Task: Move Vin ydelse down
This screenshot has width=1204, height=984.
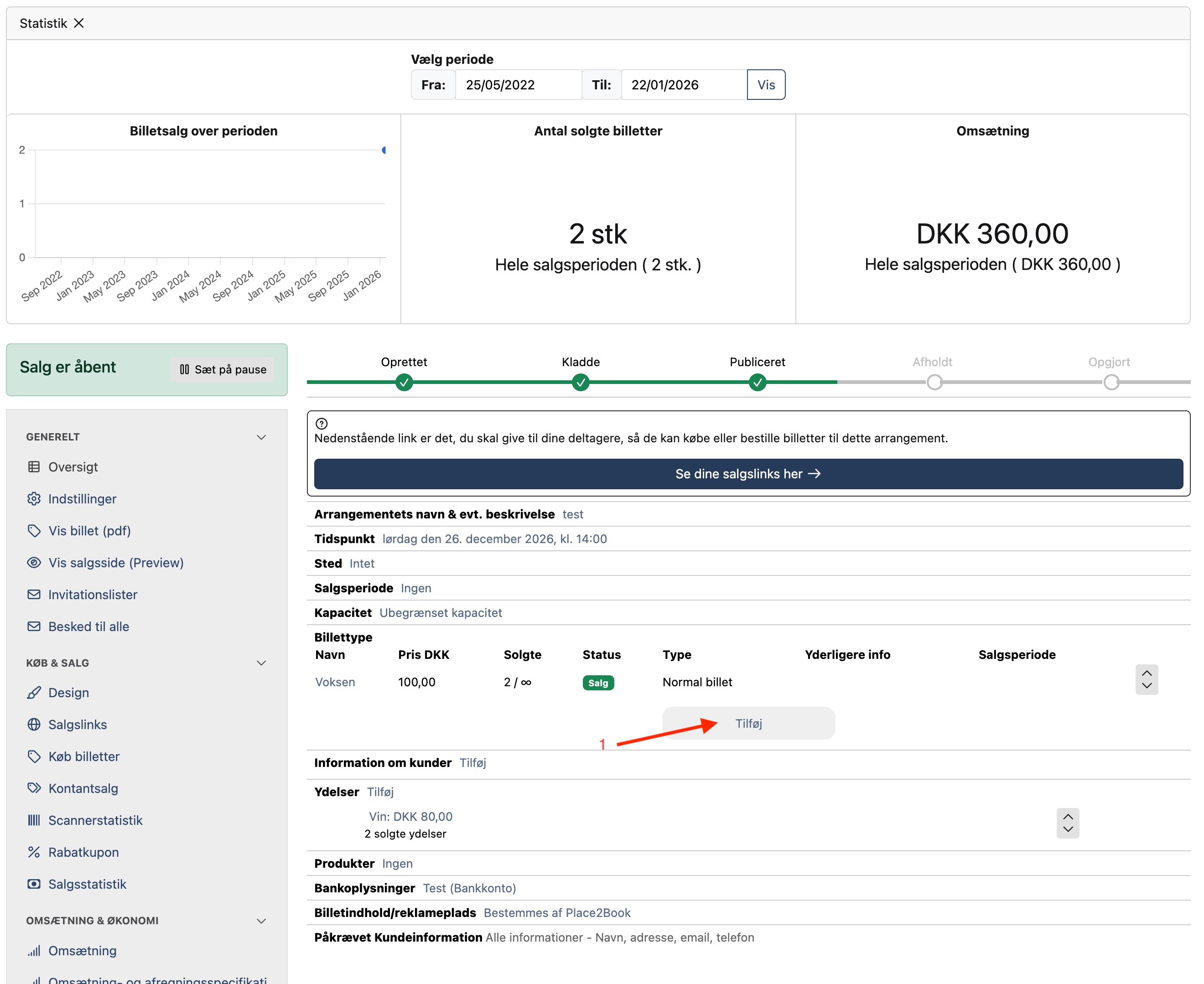Action: click(1067, 829)
